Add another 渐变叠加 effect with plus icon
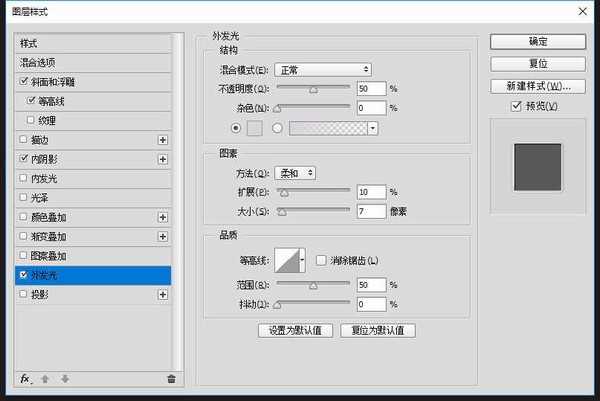 [163, 236]
